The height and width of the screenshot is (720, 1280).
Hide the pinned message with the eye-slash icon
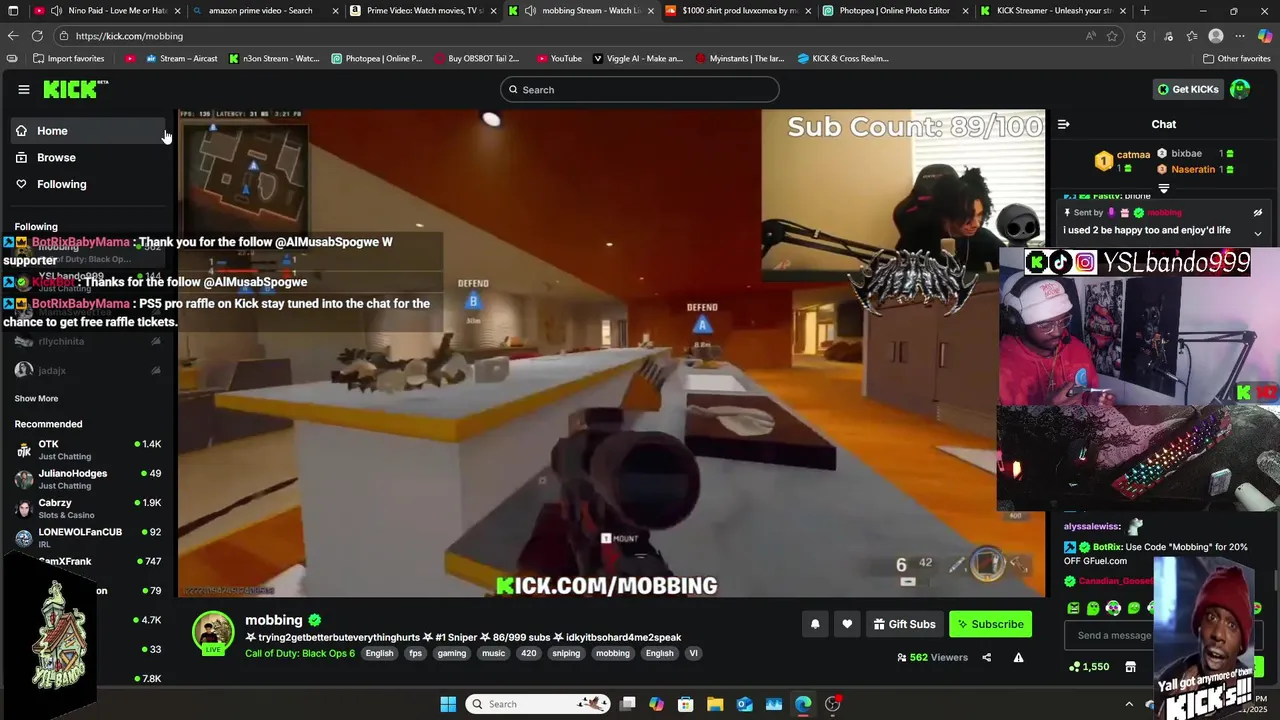tap(1258, 213)
